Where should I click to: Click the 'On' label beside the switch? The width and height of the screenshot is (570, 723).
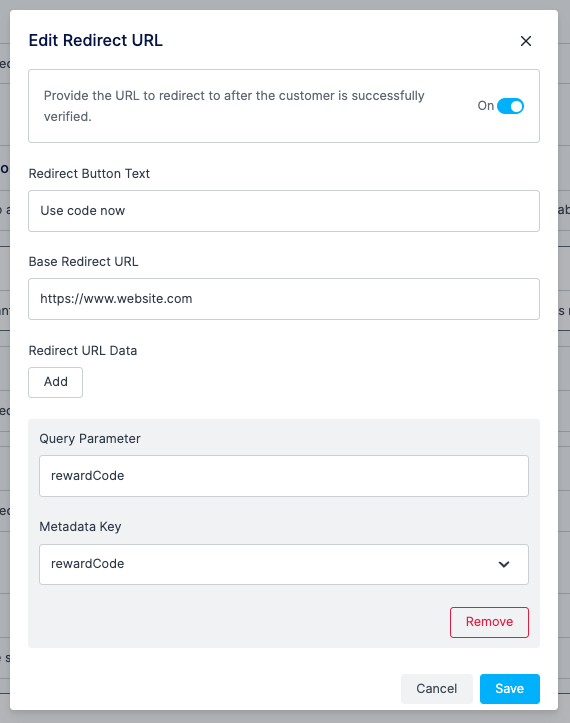pyautogui.click(x=486, y=106)
